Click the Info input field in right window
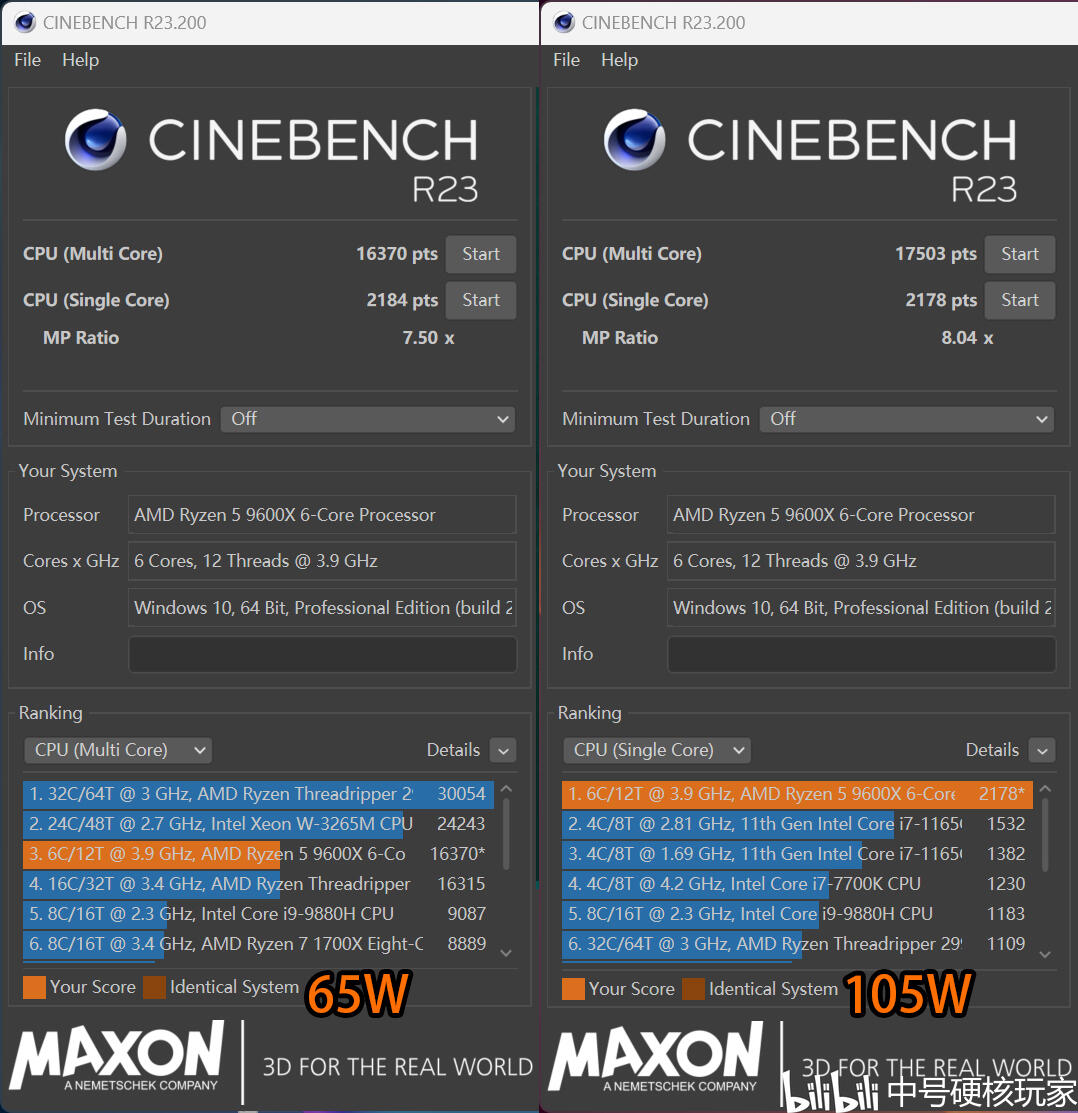Screen dimensions: 1078x1113 pyautogui.click(x=861, y=654)
